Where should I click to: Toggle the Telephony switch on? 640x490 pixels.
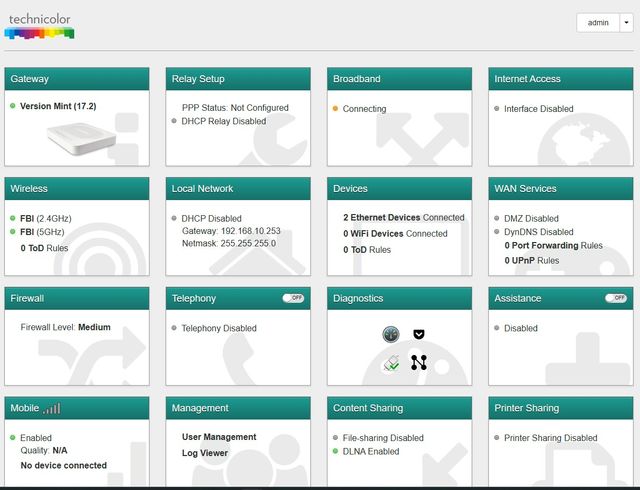tap(293, 298)
